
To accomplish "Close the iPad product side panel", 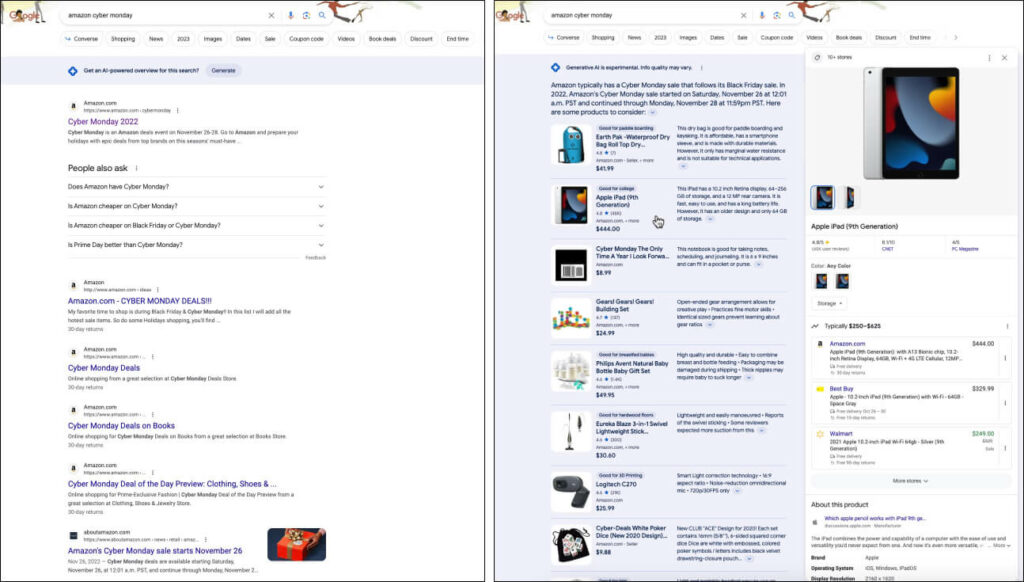I will 1004,57.
